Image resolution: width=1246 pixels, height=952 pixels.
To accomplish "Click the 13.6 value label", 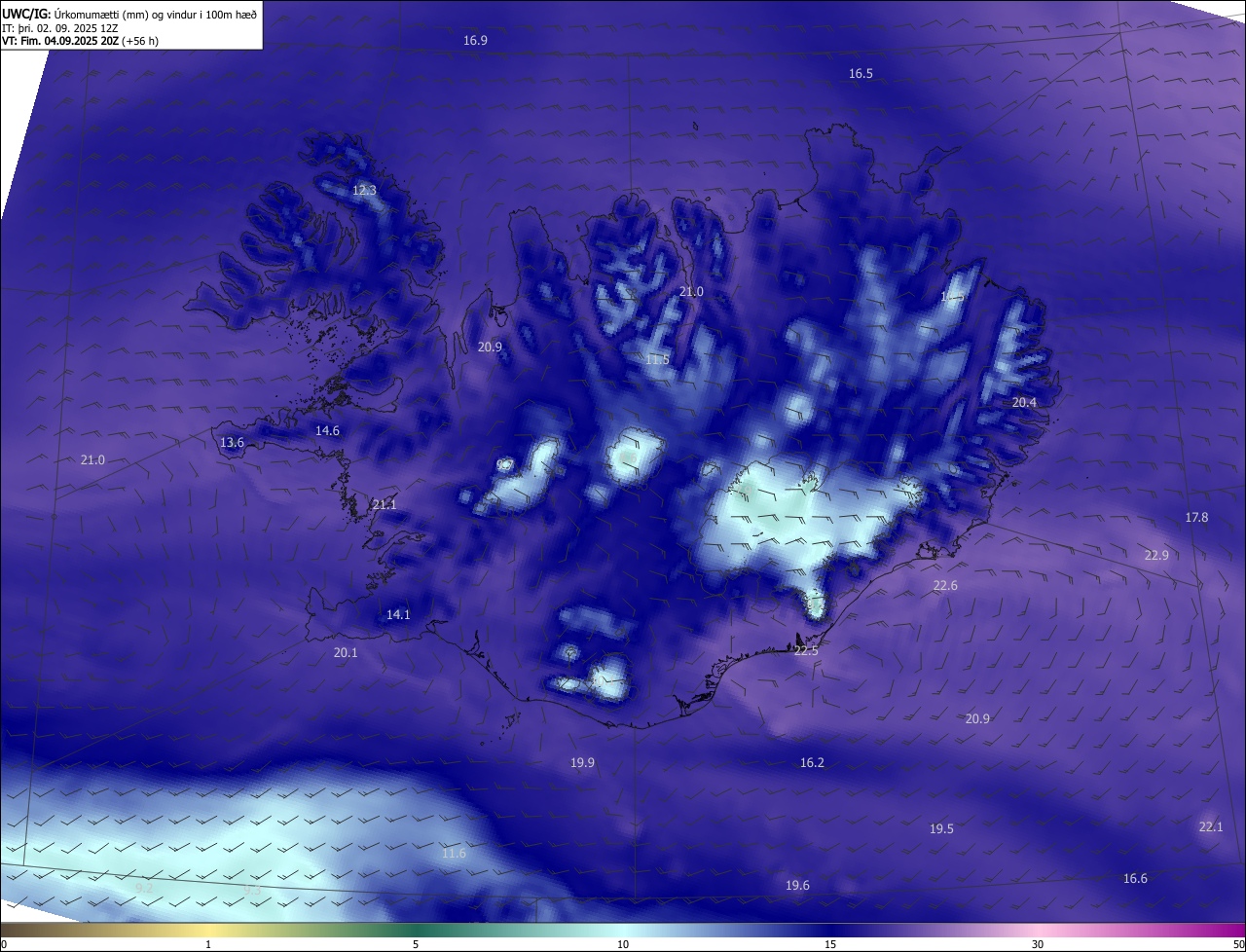I will point(232,443).
